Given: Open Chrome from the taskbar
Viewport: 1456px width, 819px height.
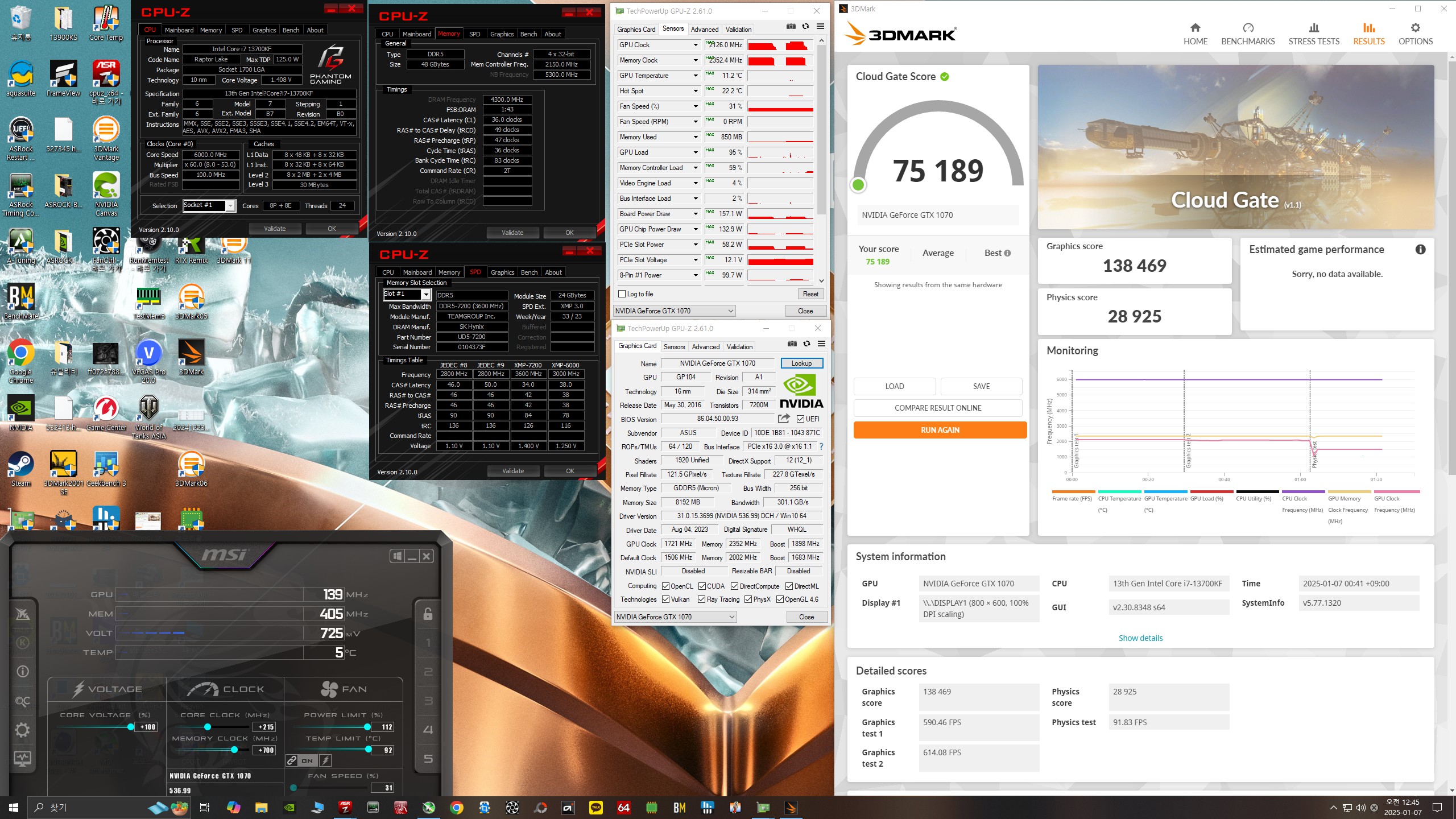Looking at the screenshot, I should [456, 807].
